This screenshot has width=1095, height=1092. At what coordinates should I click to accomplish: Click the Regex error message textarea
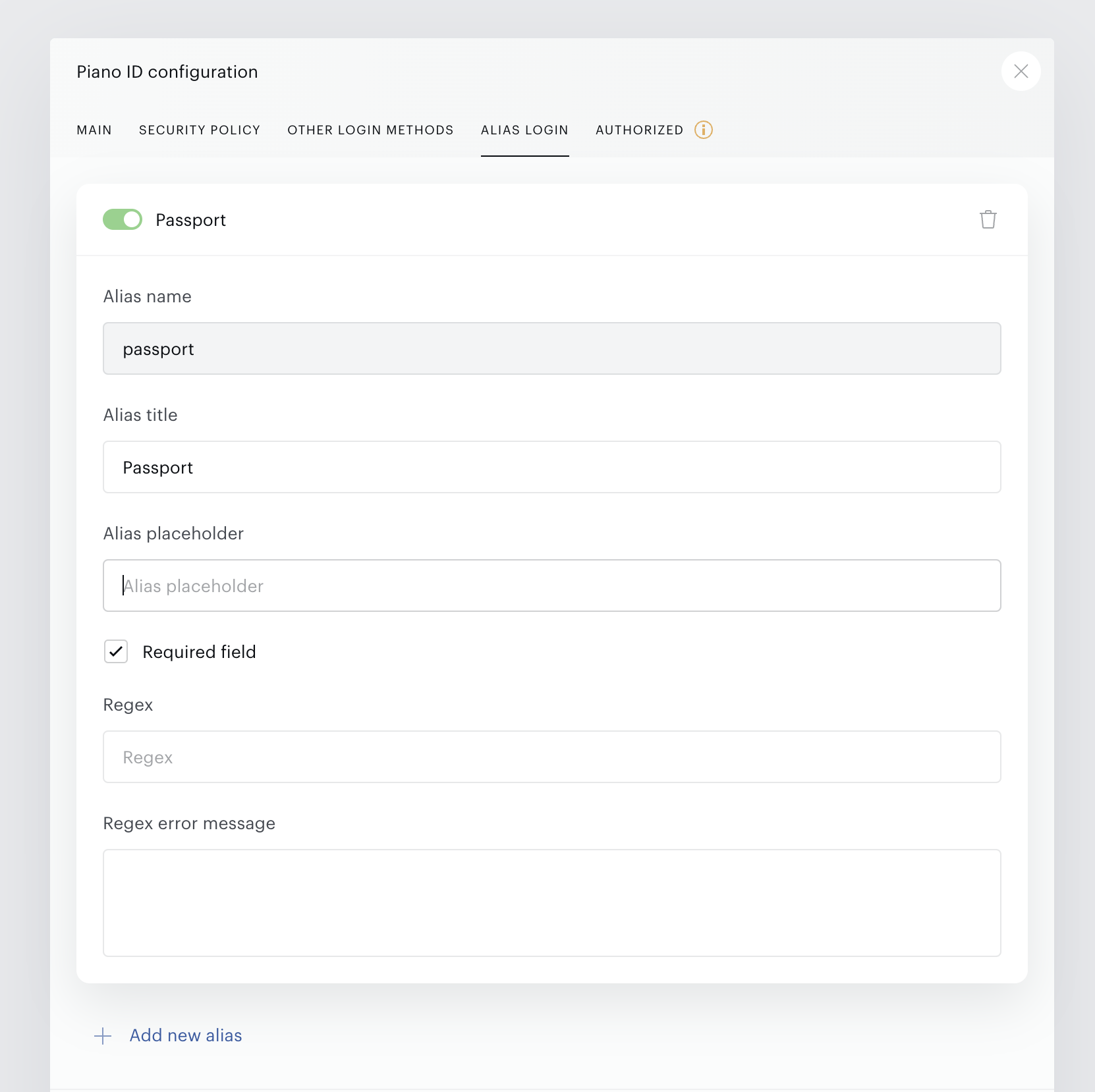click(x=552, y=903)
